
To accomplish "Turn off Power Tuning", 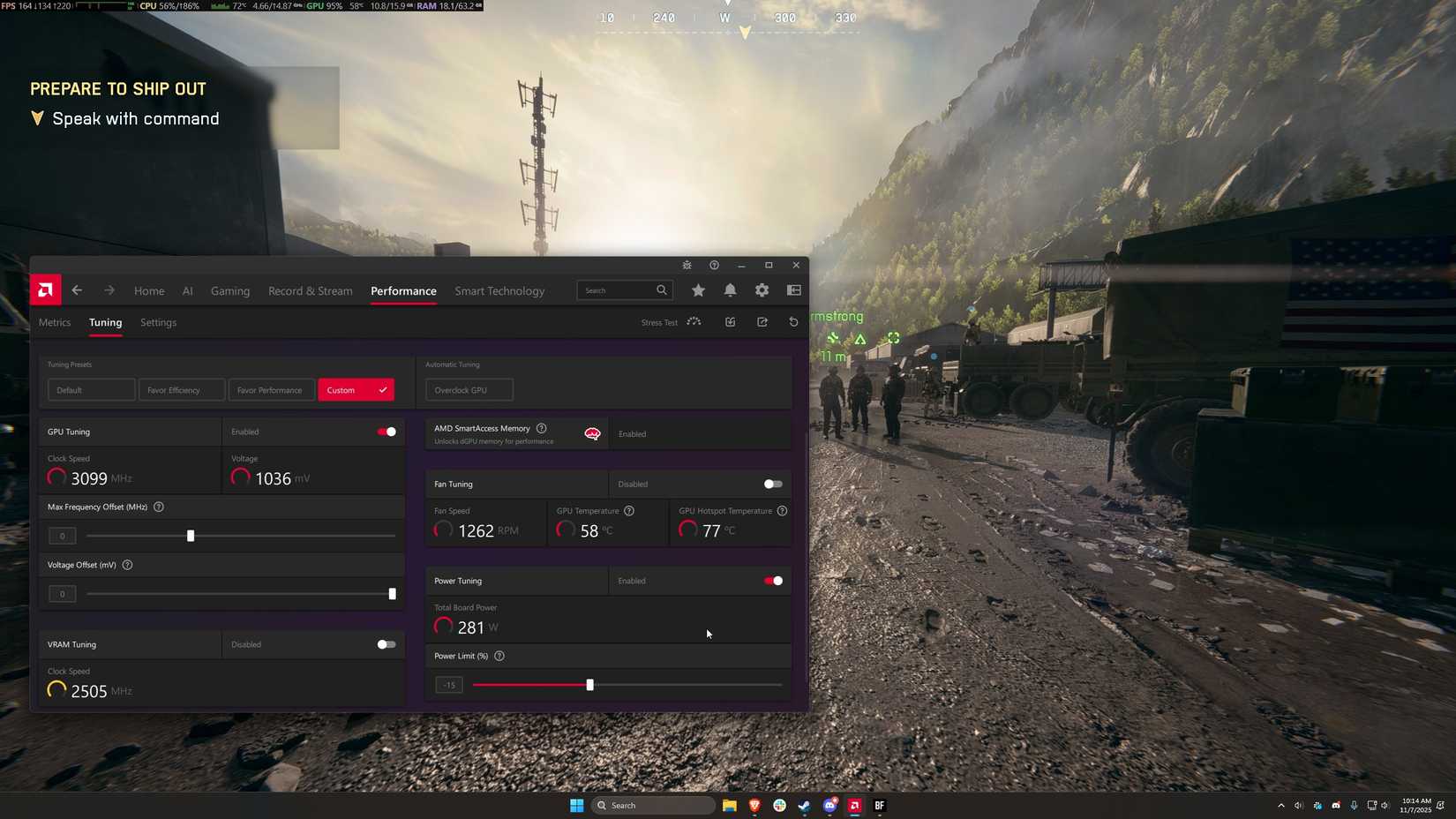I will click(772, 581).
